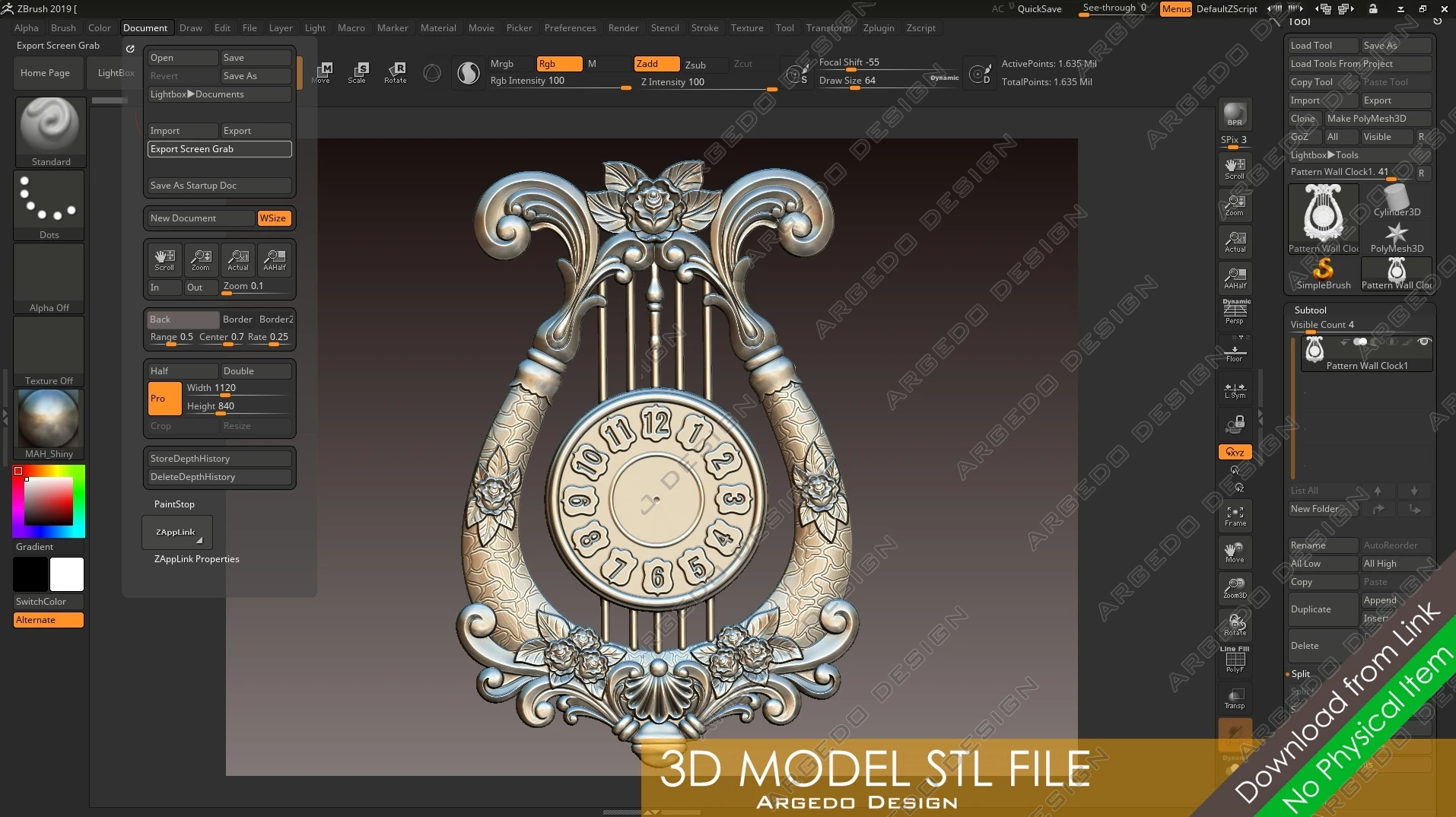Open the Texture menu

[x=747, y=28]
